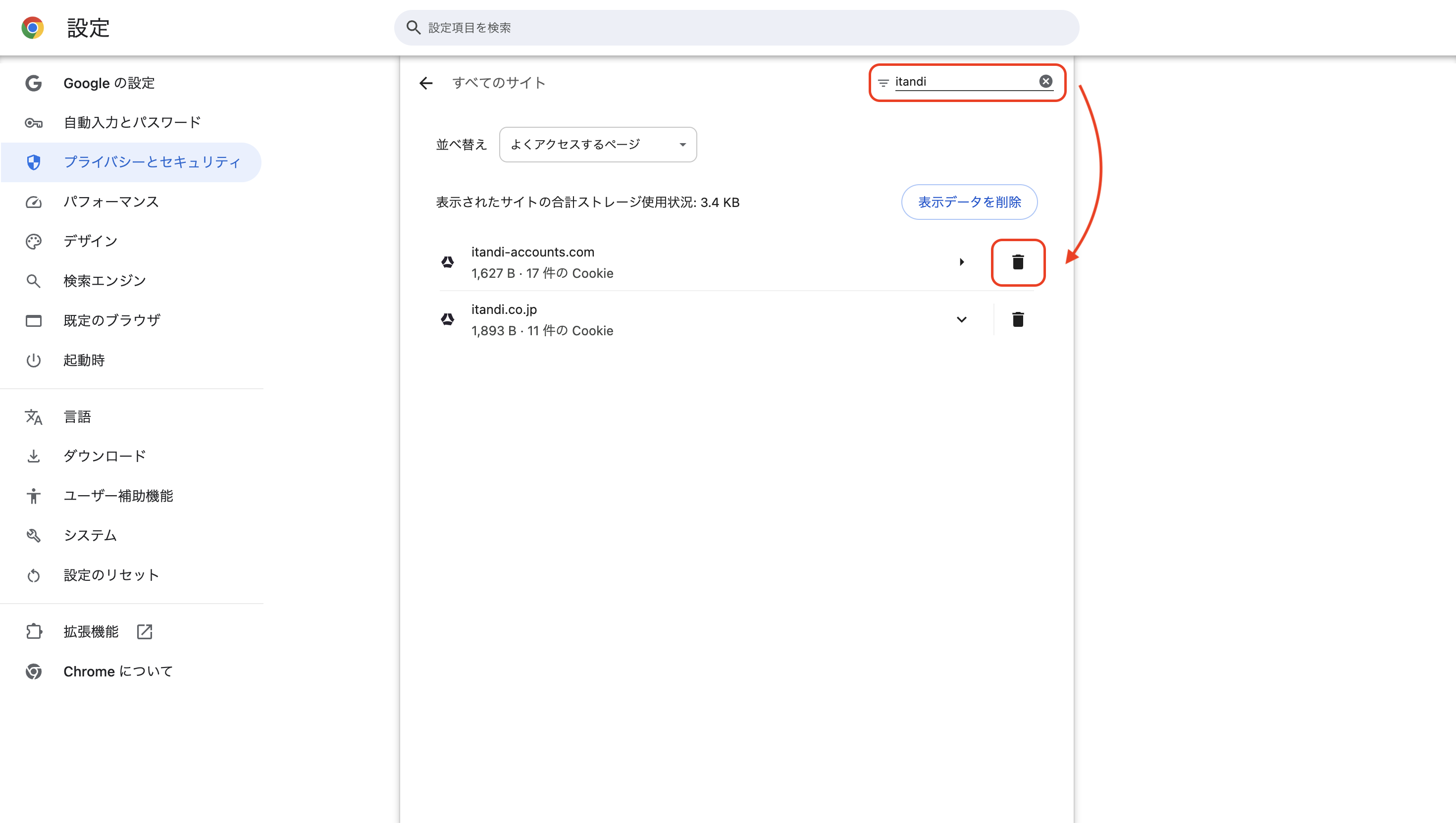Open Chrome について page
Screen dimensions: 1456x823
point(131,671)
